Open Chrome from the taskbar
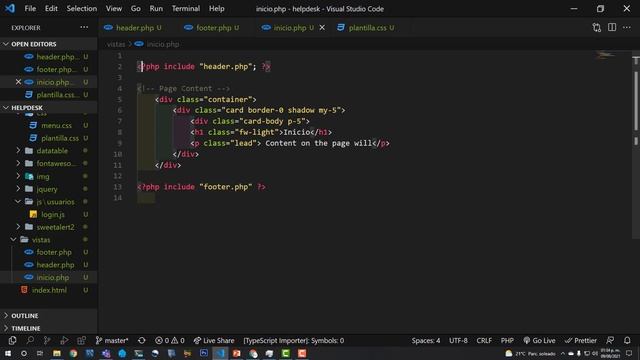The image size is (640, 360). pos(73,353)
